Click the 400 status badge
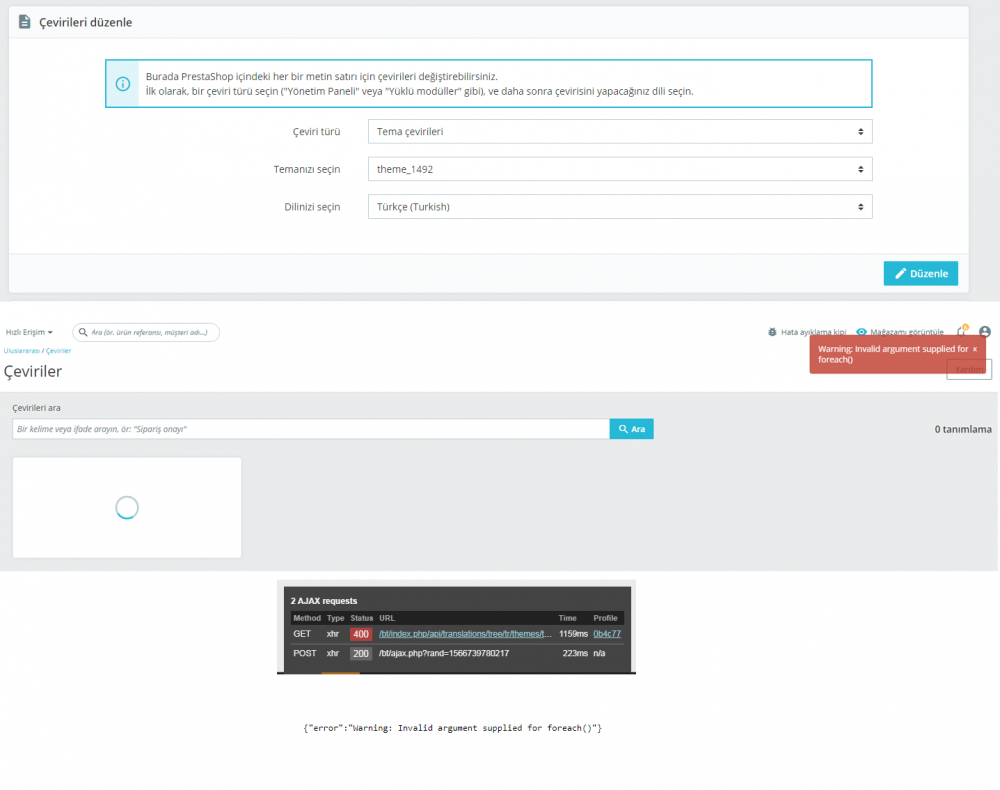Image resolution: width=1000 pixels, height=790 pixels. (361, 634)
